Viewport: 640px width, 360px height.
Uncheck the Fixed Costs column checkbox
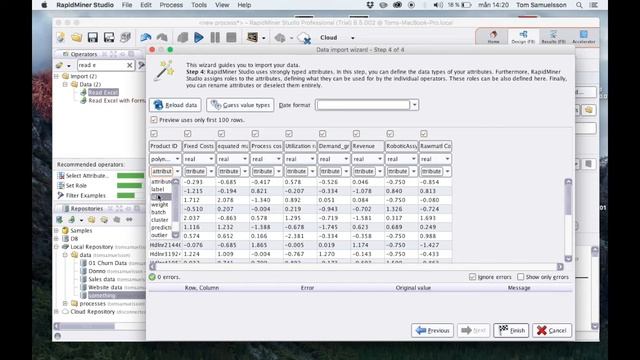187,133
